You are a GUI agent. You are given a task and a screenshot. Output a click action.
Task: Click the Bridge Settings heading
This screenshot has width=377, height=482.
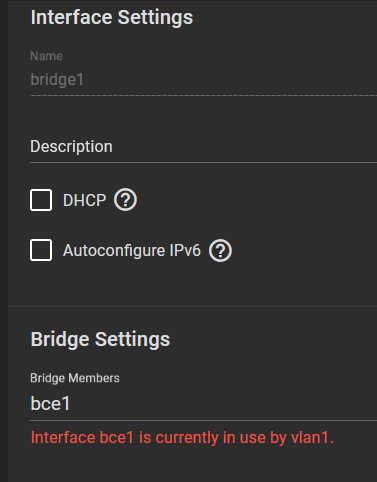pos(100,339)
